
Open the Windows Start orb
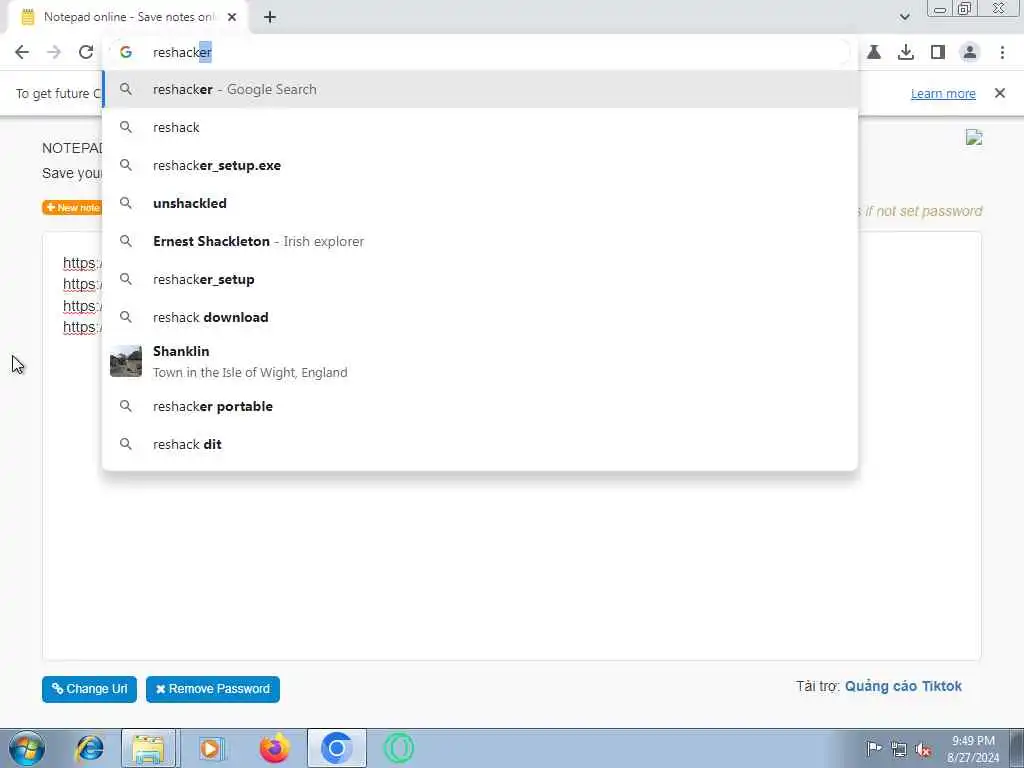(27, 748)
